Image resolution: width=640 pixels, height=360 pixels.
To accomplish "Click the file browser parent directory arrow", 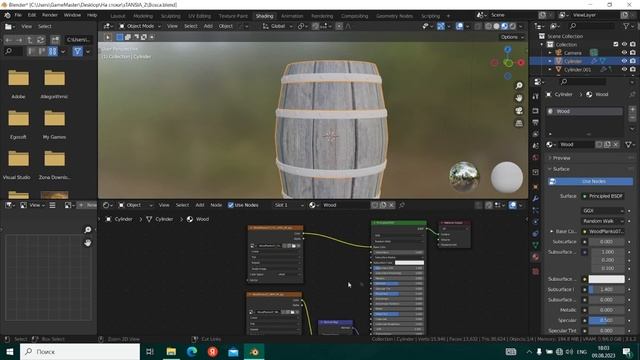I will pos(30,40).
